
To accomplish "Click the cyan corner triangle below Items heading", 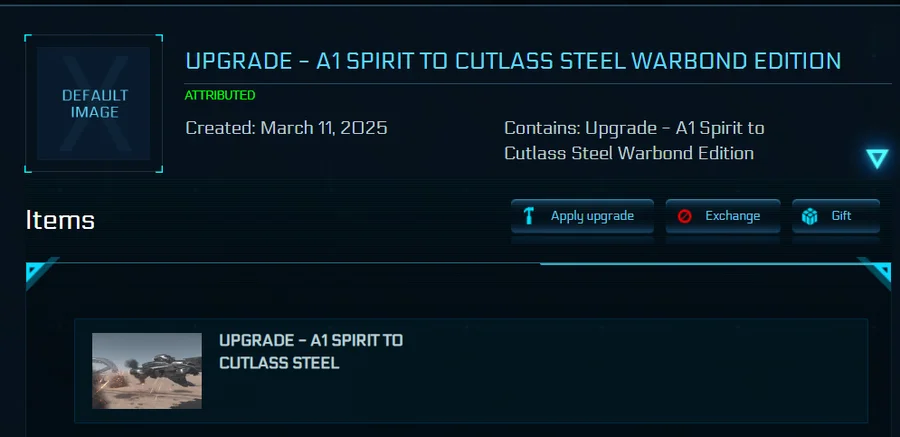I will [x=40, y=273].
